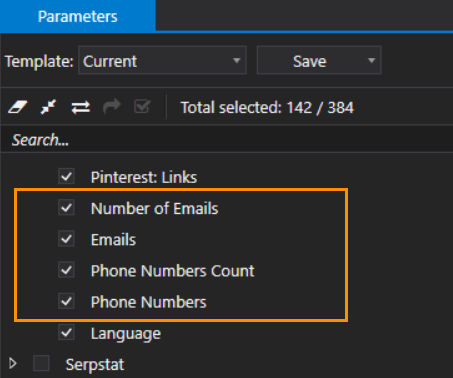Uncheck the Phone Numbers checkbox

[x=66, y=301]
